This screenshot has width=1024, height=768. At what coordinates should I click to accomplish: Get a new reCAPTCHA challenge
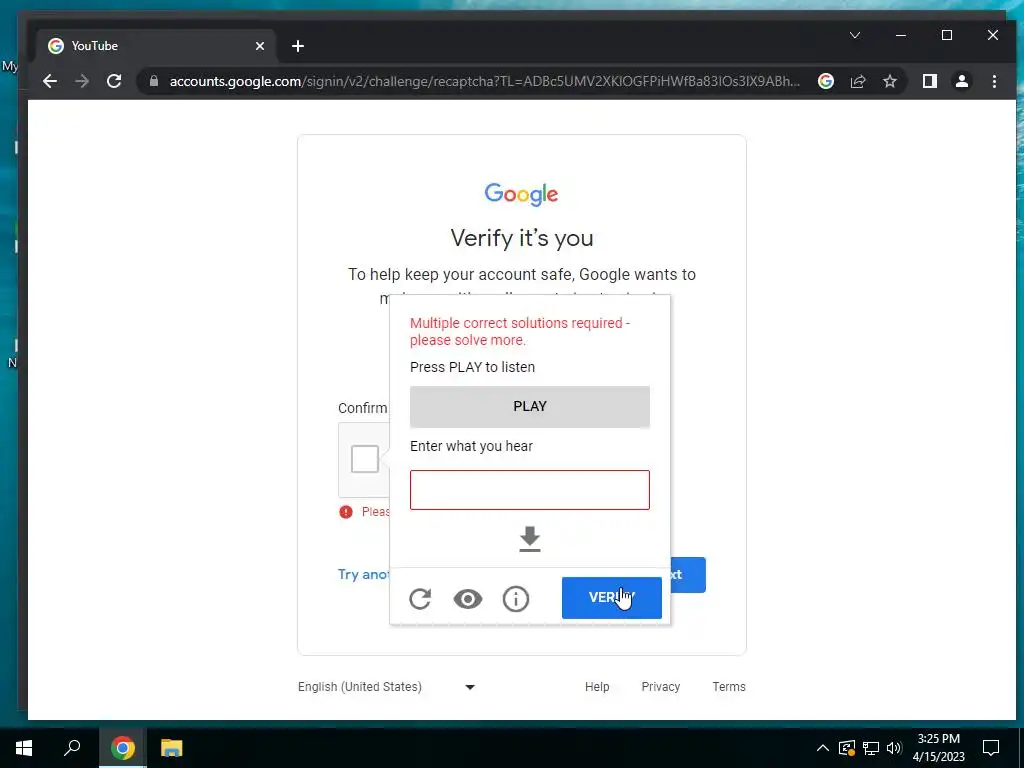point(420,599)
